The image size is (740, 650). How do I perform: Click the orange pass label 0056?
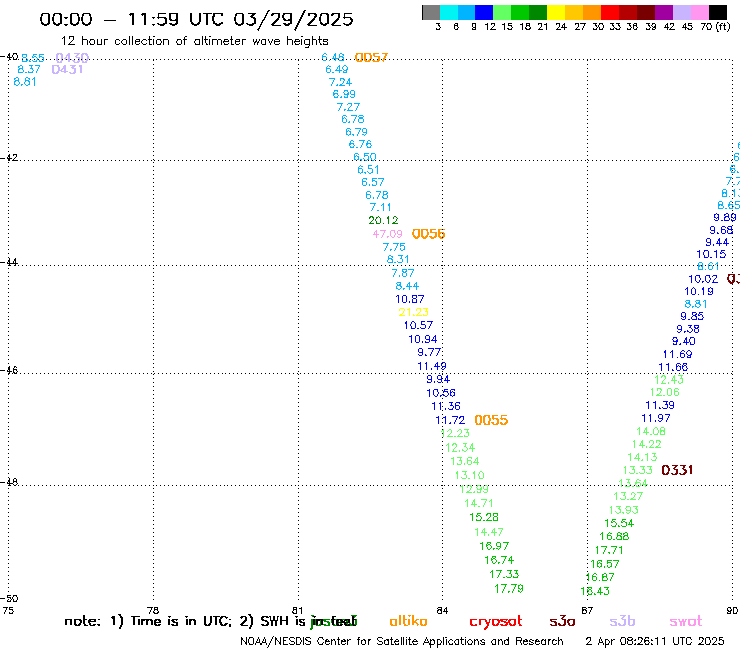tap(429, 234)
